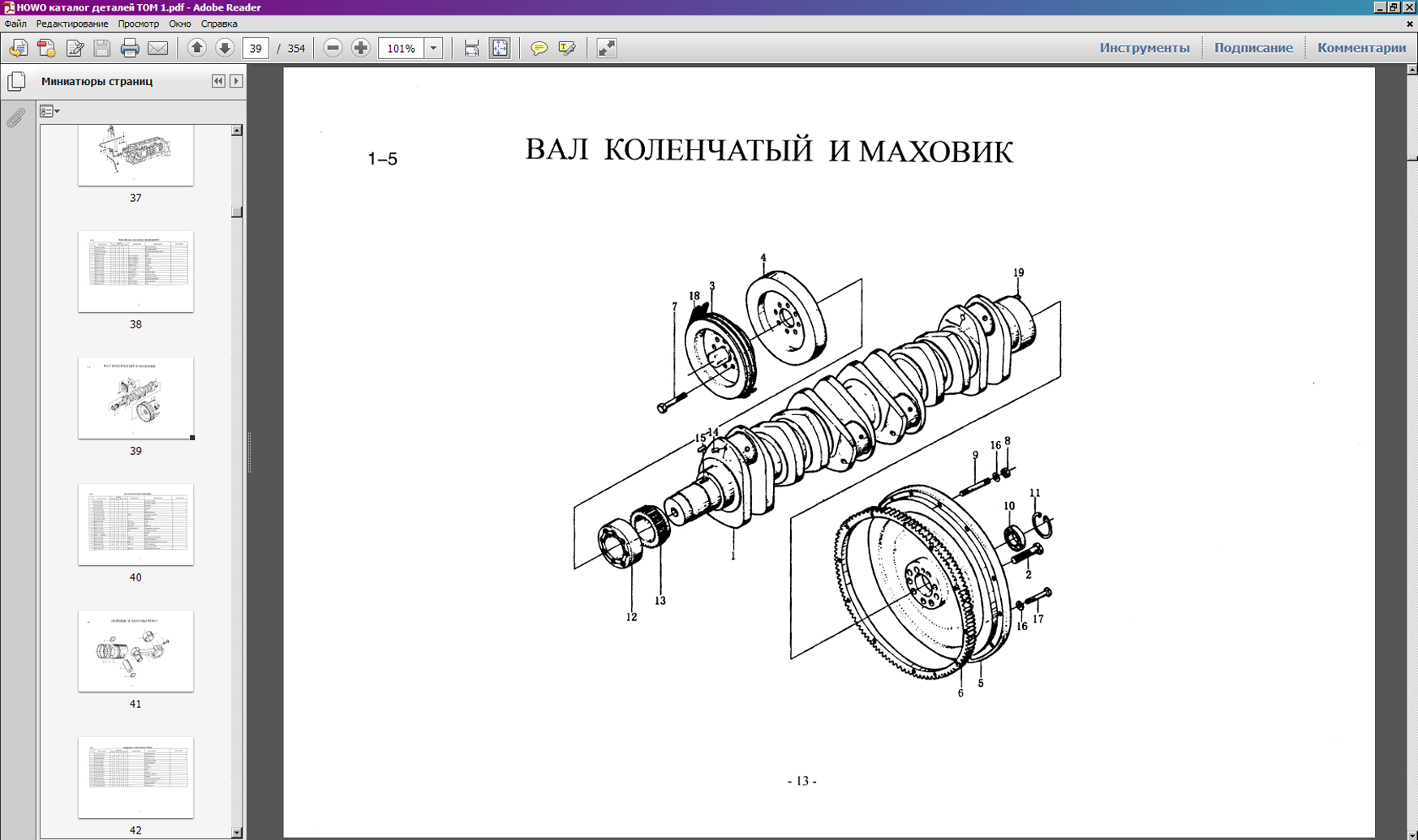Zoom in using the plus button
This screenshot has width=1418, height=840.
(361, 49)
